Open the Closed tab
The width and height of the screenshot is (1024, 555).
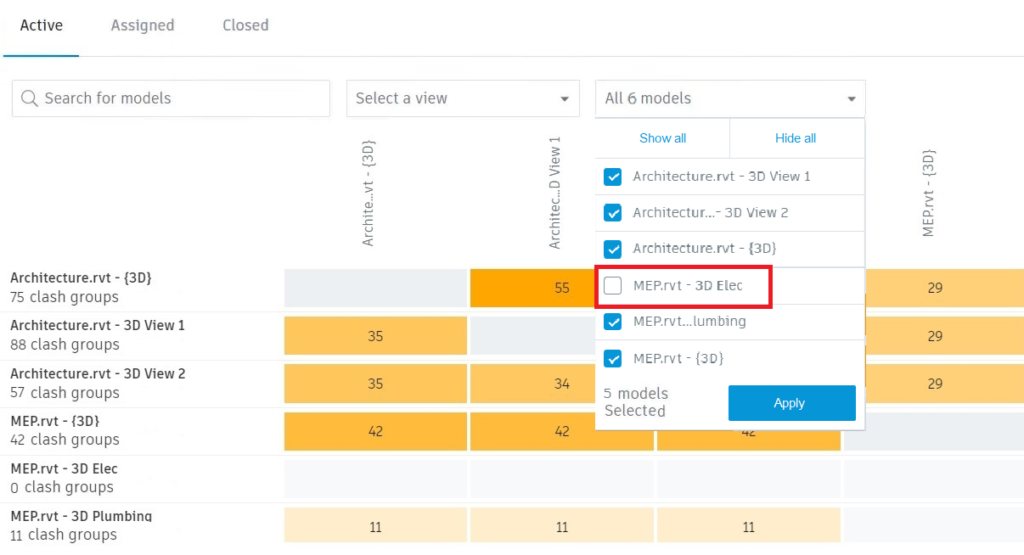coord(246,25)
